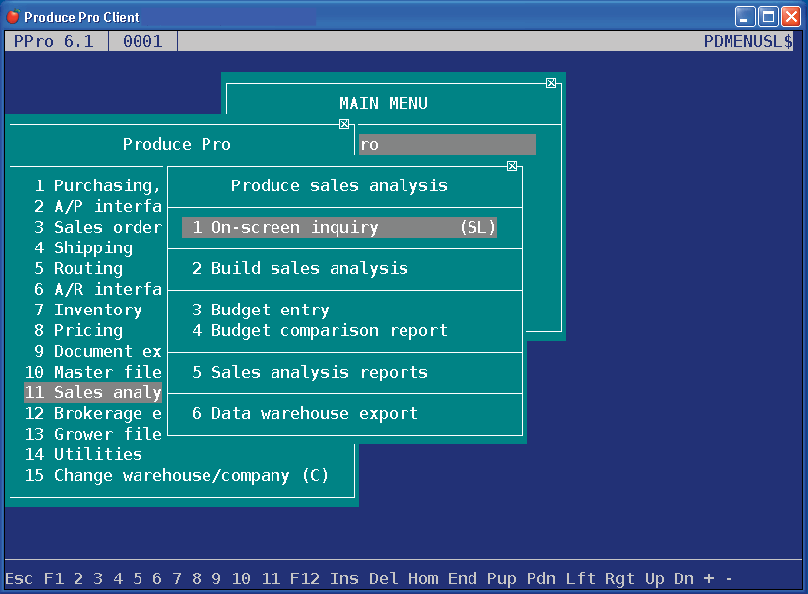Image resolution: width=808 pixels, height=594 pixels.
Task: Open the Routing menu item
Action: tap(78, 268)
